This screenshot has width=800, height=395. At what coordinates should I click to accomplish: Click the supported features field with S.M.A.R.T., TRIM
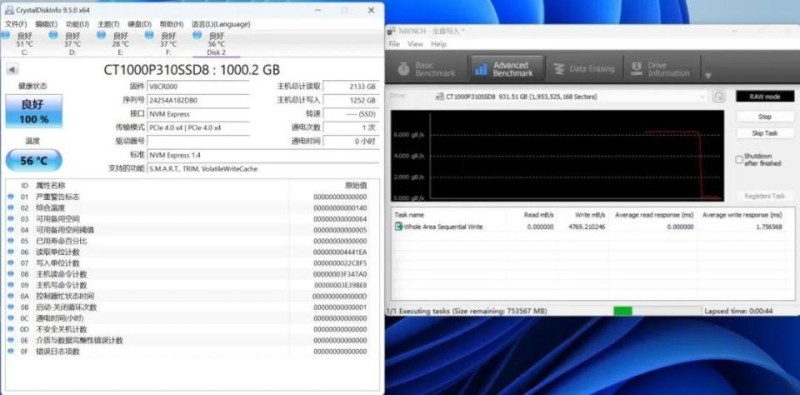263,168
